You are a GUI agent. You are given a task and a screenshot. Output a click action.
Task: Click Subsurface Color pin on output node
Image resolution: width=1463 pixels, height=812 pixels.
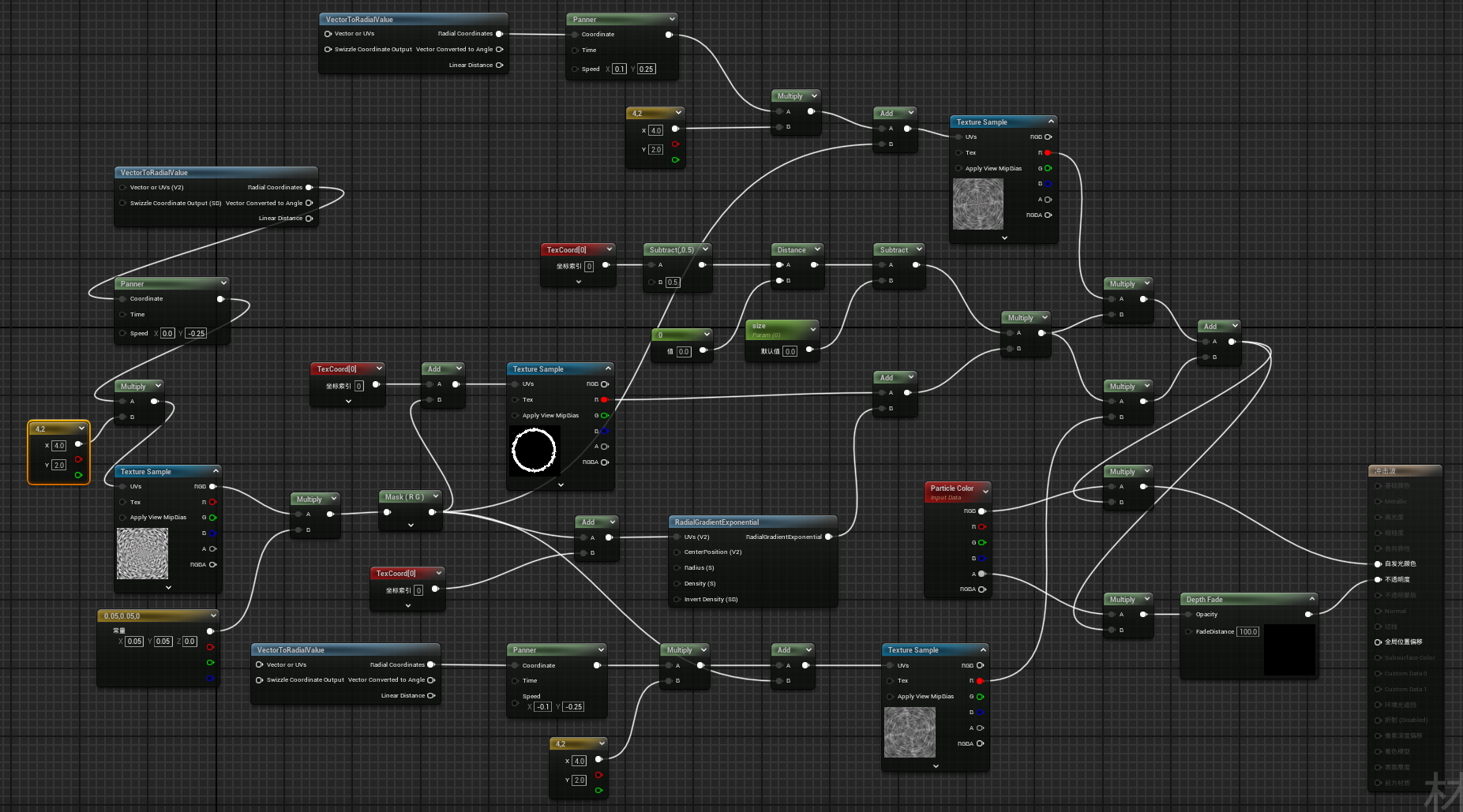coord(1378,657)
